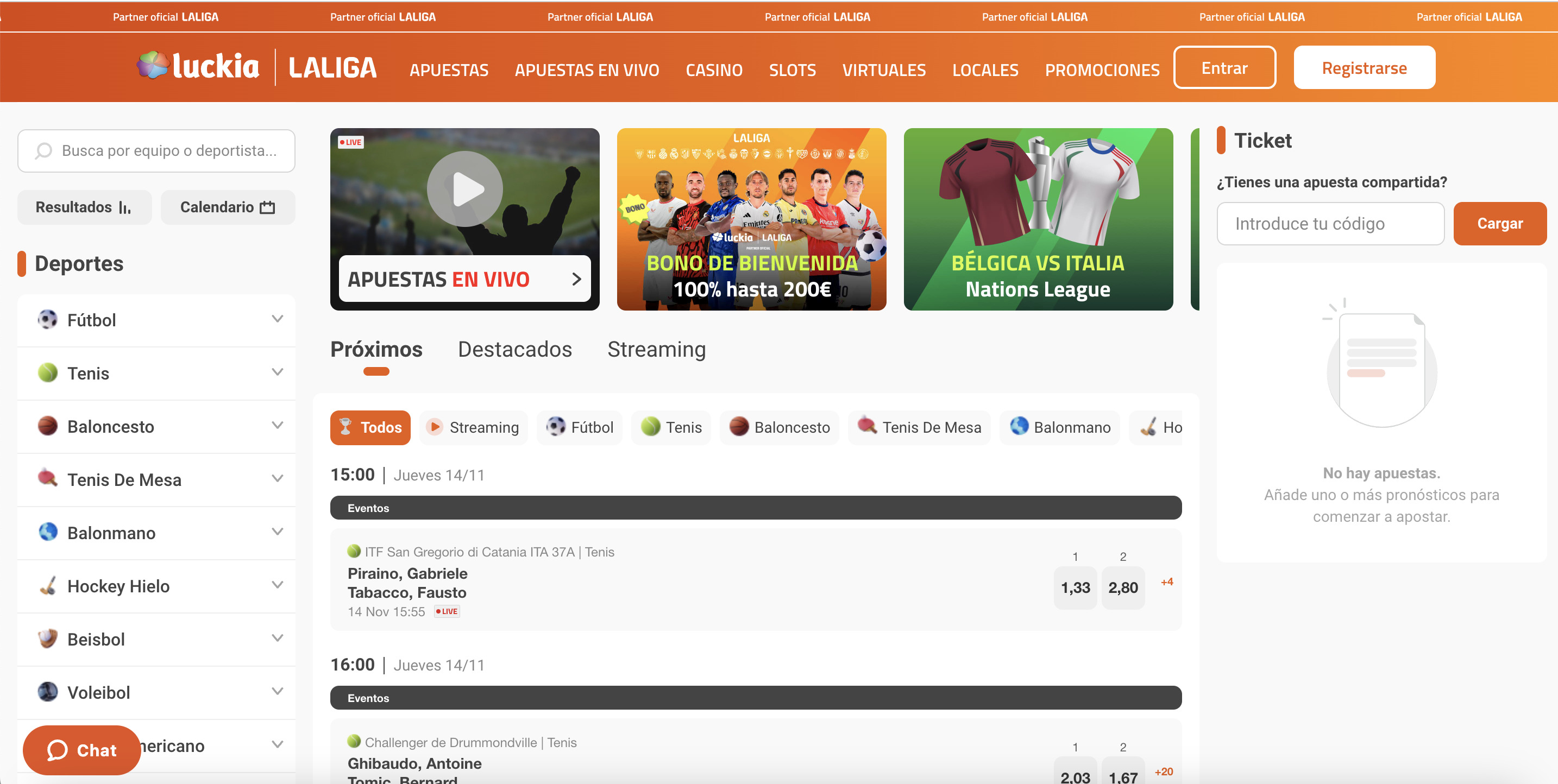Select odds 1,33 for Piraino, Gabriele
Image resolution: width=1558 pixels, height=784 pixels.
pos(1075,587)
